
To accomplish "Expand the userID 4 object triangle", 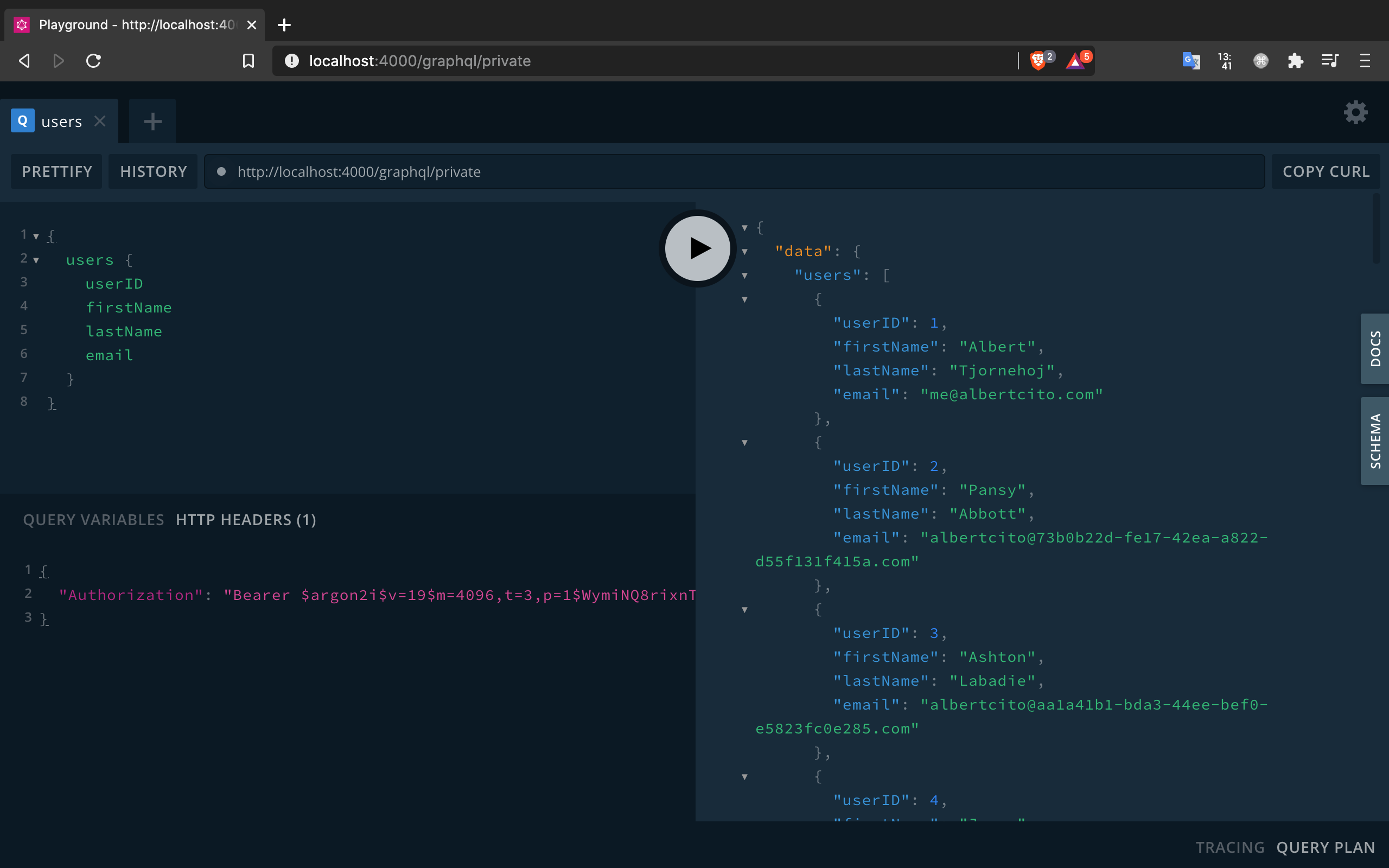I will click(744, 777).
